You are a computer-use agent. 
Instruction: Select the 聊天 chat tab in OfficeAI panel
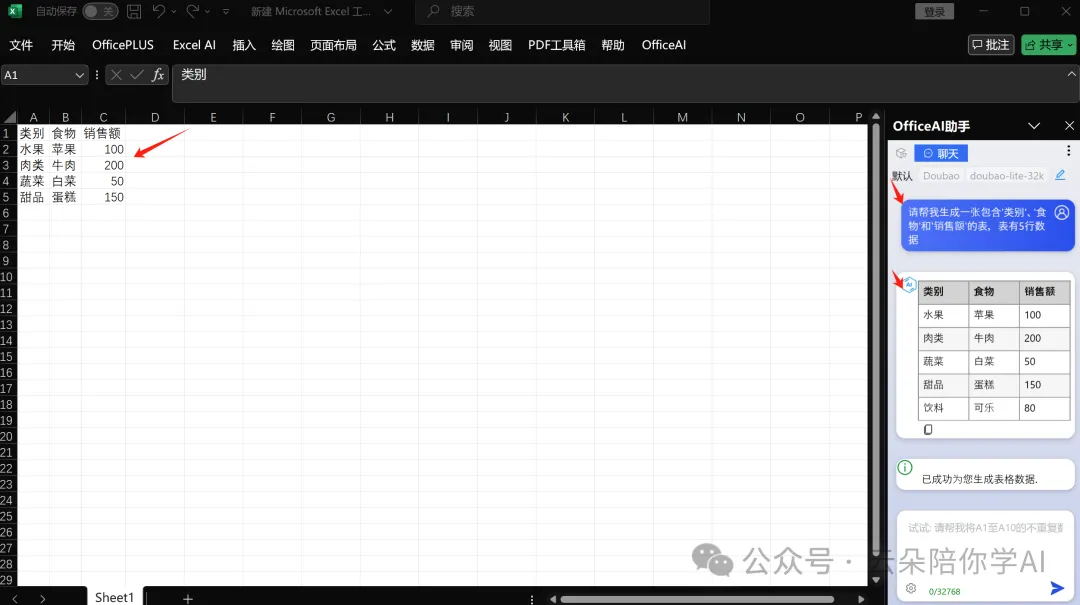pos(940,152)
